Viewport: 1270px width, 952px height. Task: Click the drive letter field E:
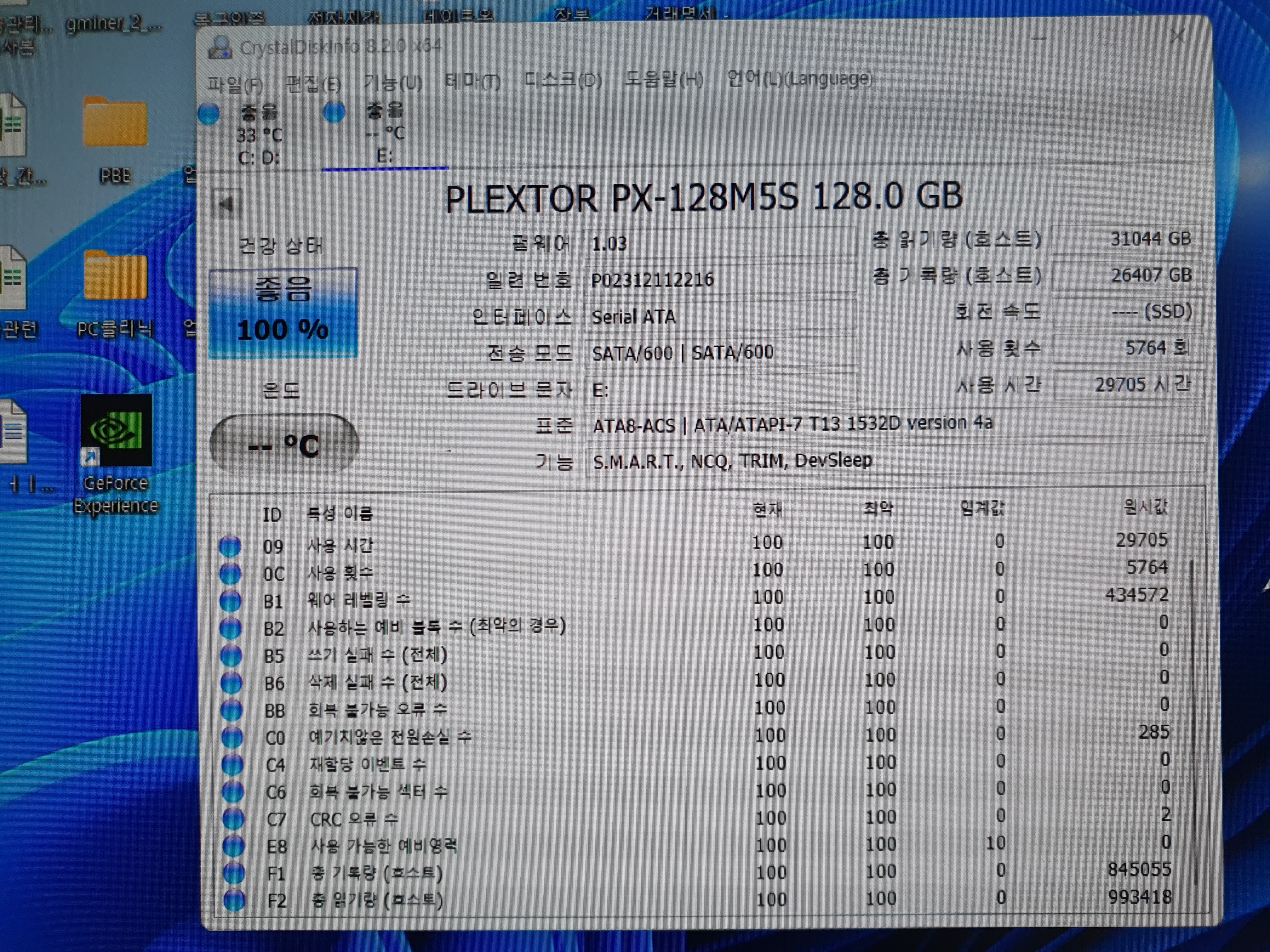click(721, 388)
